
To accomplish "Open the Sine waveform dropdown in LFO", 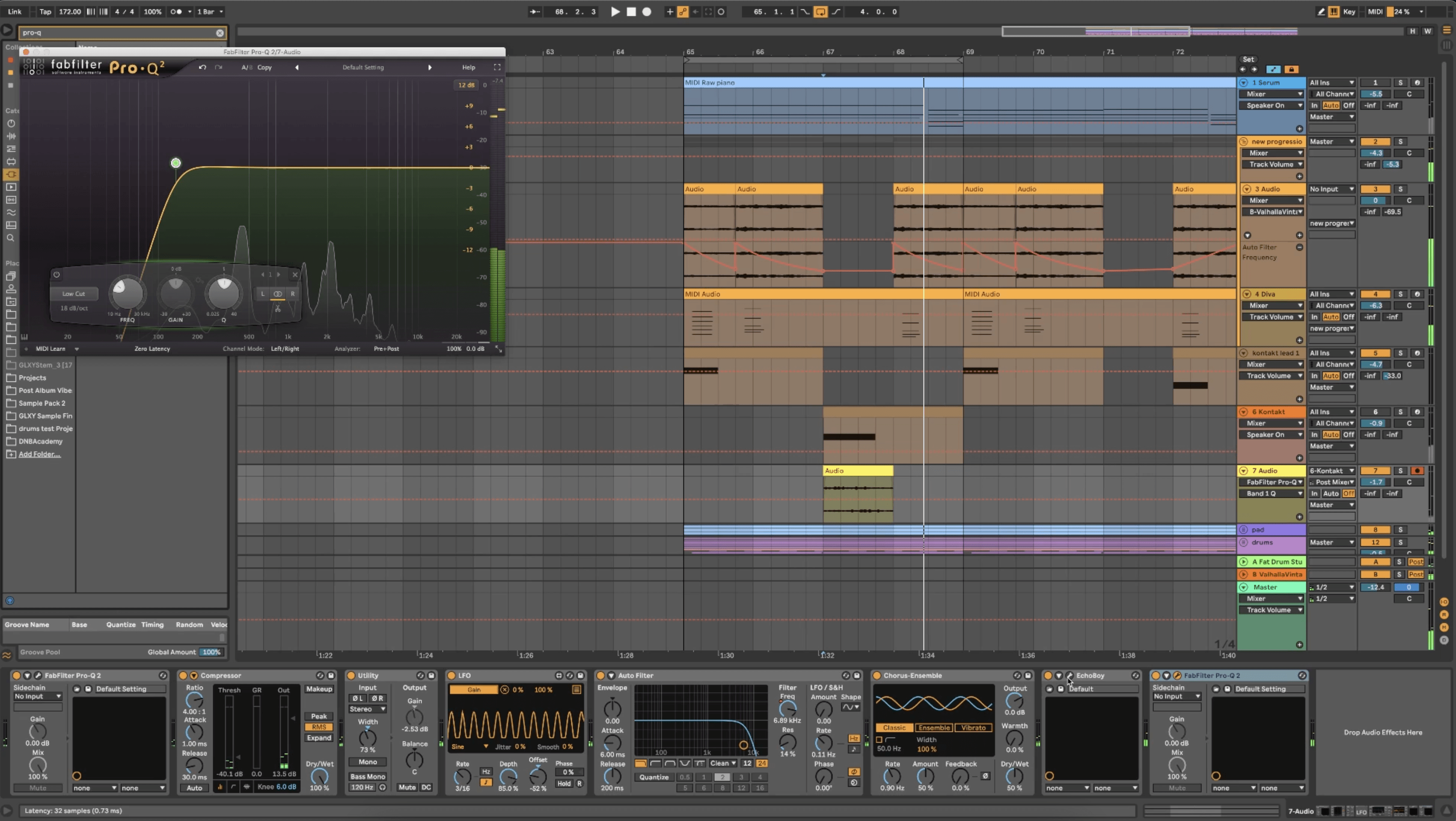I will (469, 747).
